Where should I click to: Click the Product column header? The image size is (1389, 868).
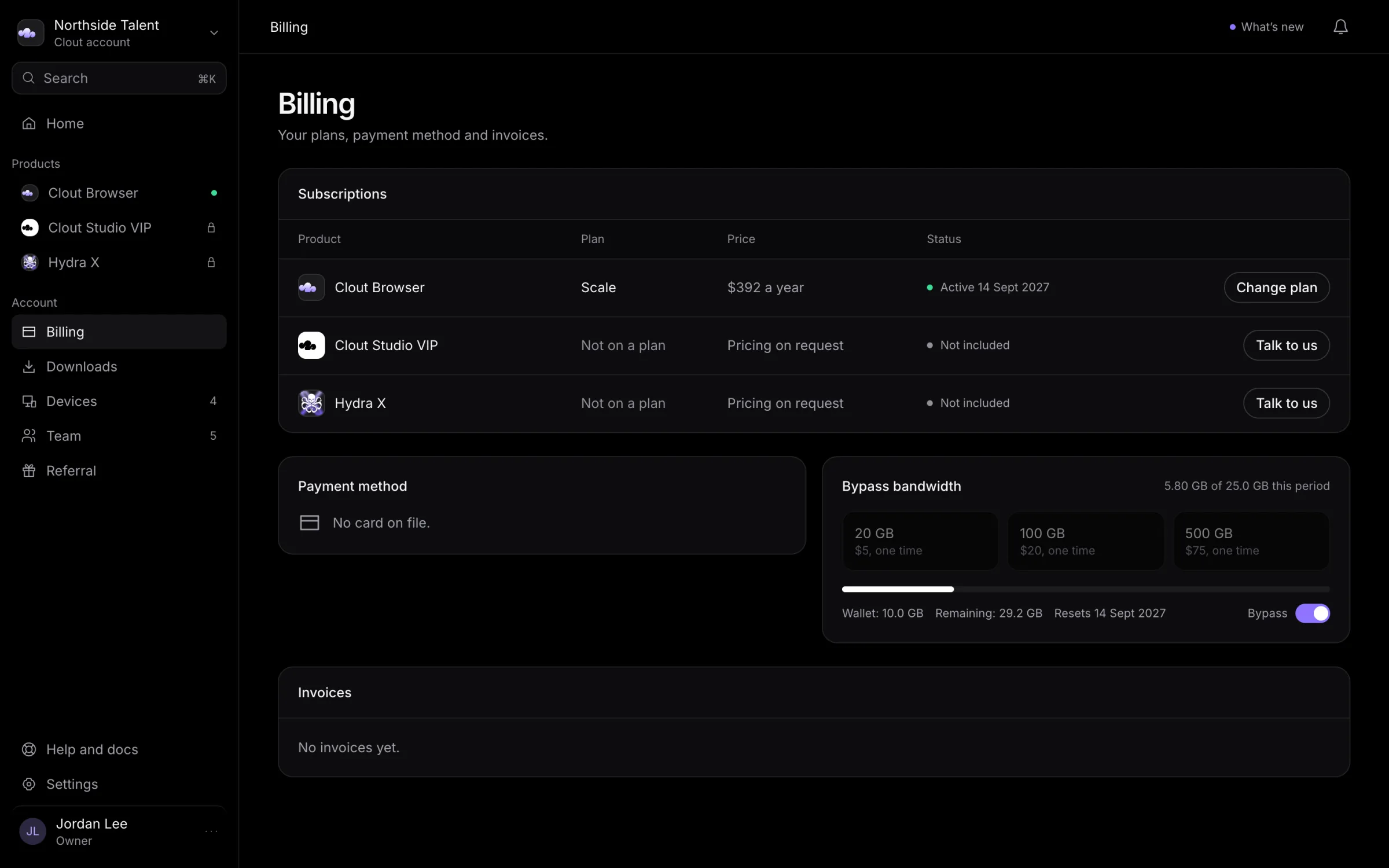319,239
